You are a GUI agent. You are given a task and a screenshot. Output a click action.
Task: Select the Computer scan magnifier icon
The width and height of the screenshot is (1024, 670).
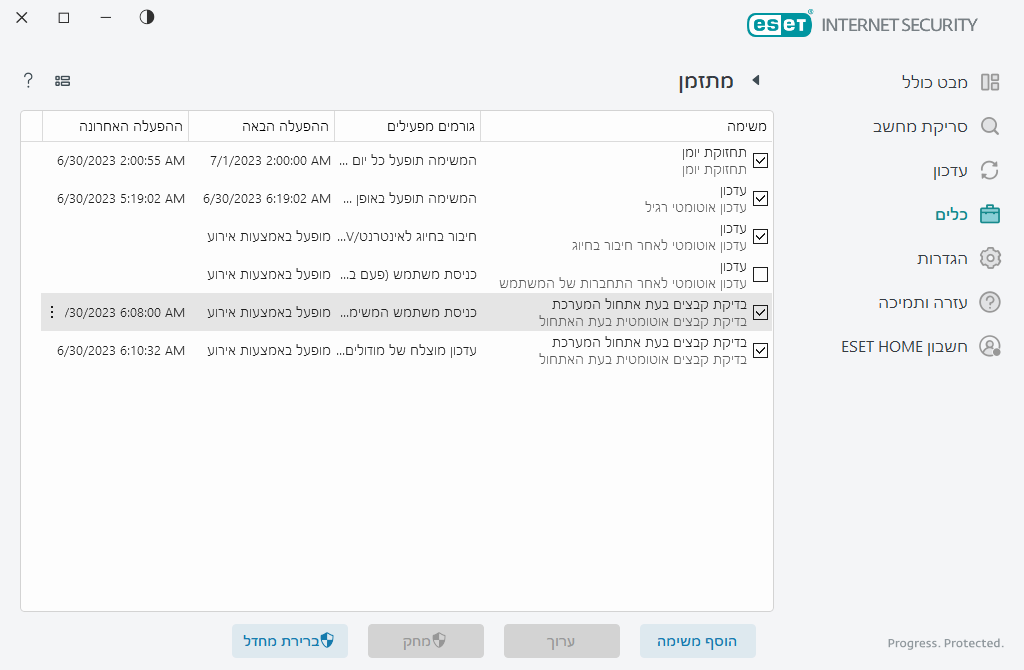[990, 127]
